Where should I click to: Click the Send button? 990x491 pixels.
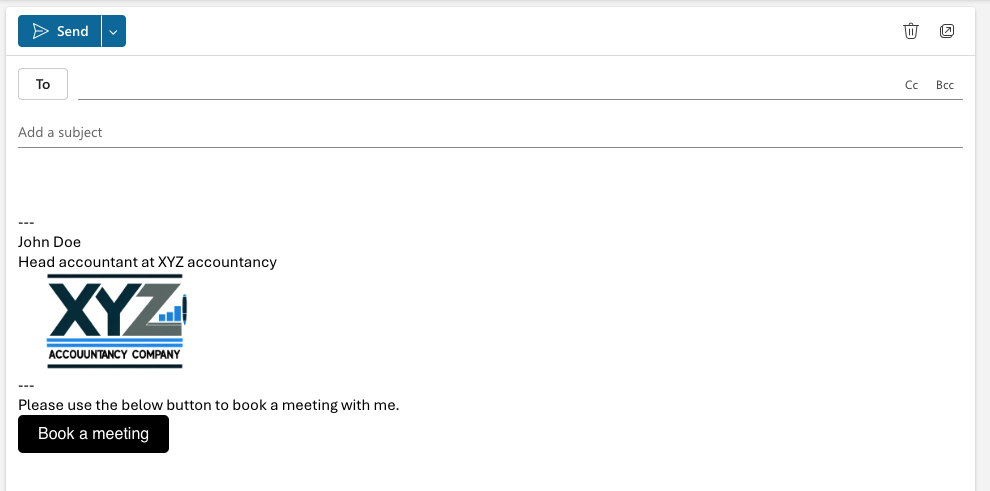[x=59, y=31]
